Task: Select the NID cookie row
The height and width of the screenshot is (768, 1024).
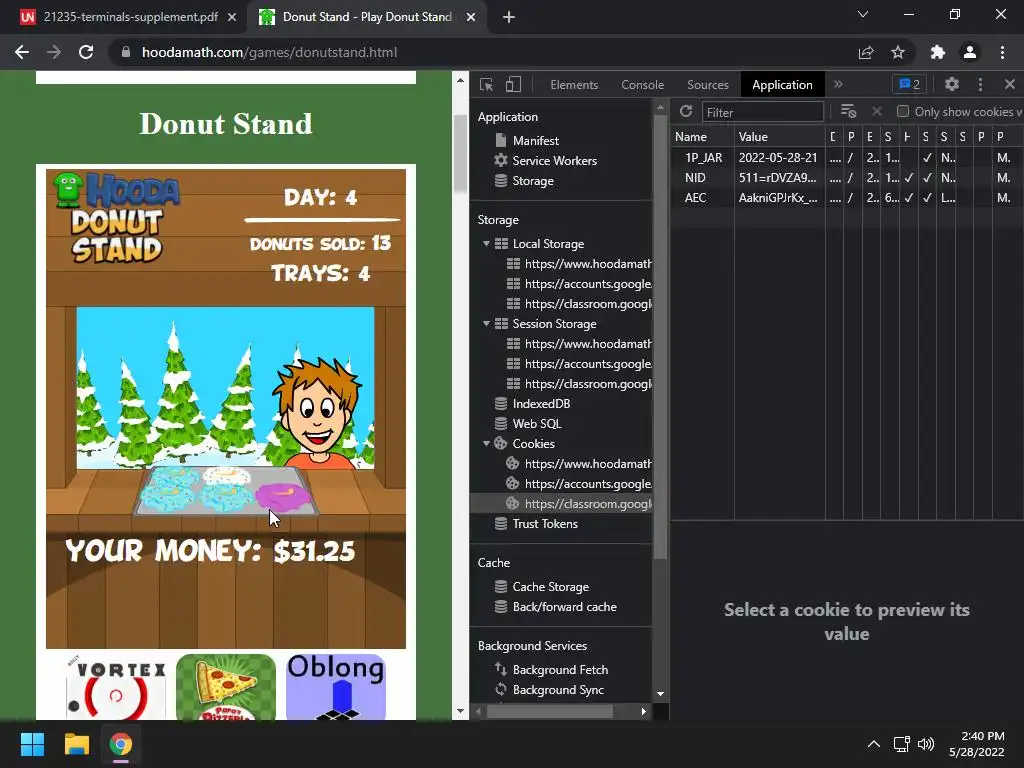Action: pyautogui.click(x=847, y=178)
